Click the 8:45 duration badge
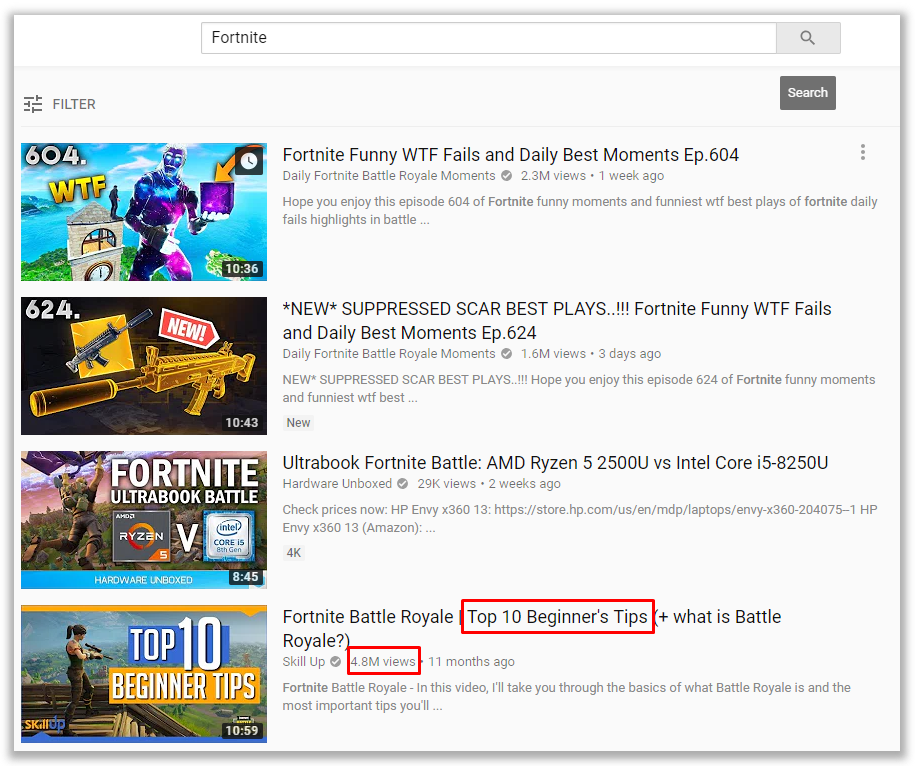This screenshot has width=915, height=766. (245, 577)
